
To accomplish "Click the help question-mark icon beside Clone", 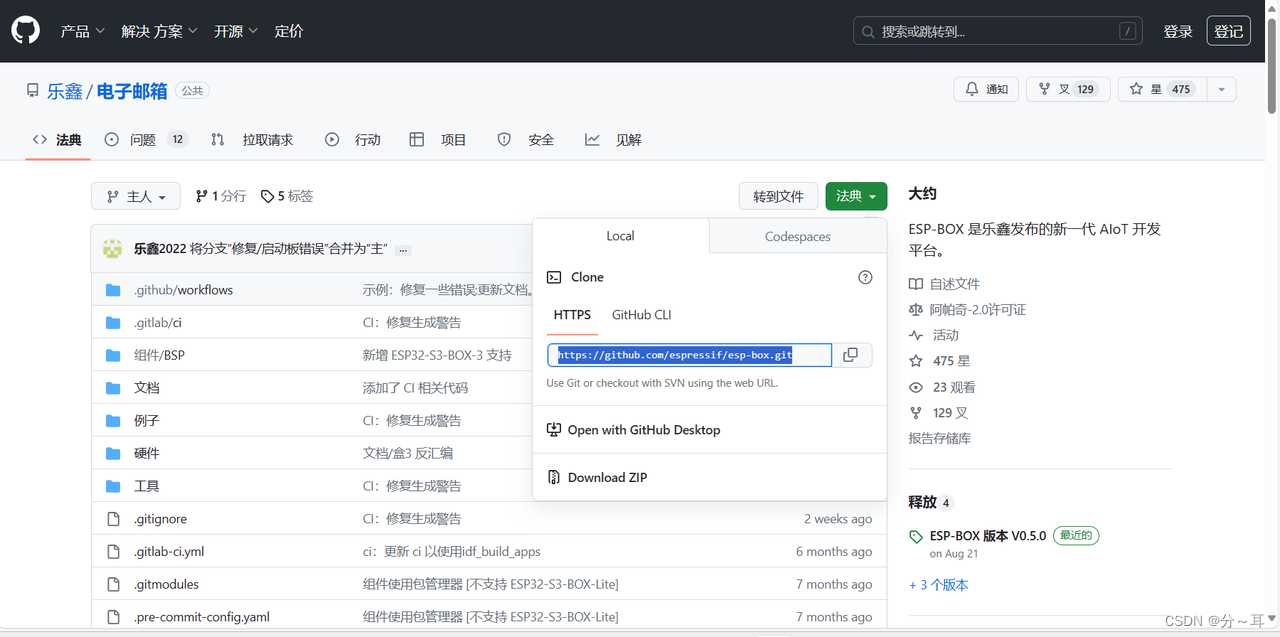I will point(864,277).
